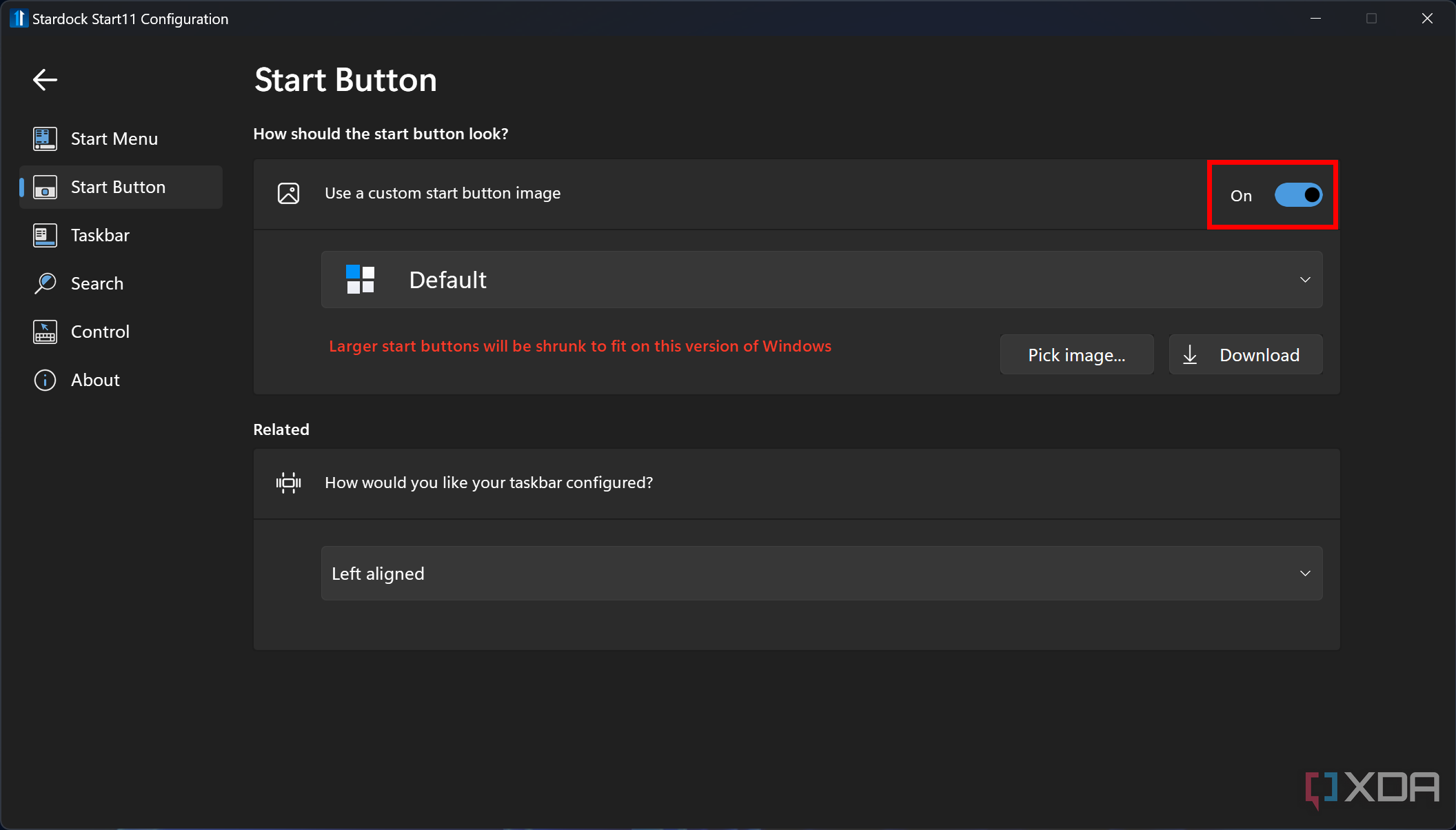Open the Taskbar settings page
The height and width of the screenshot is (830, 1456).
[121, 235]
